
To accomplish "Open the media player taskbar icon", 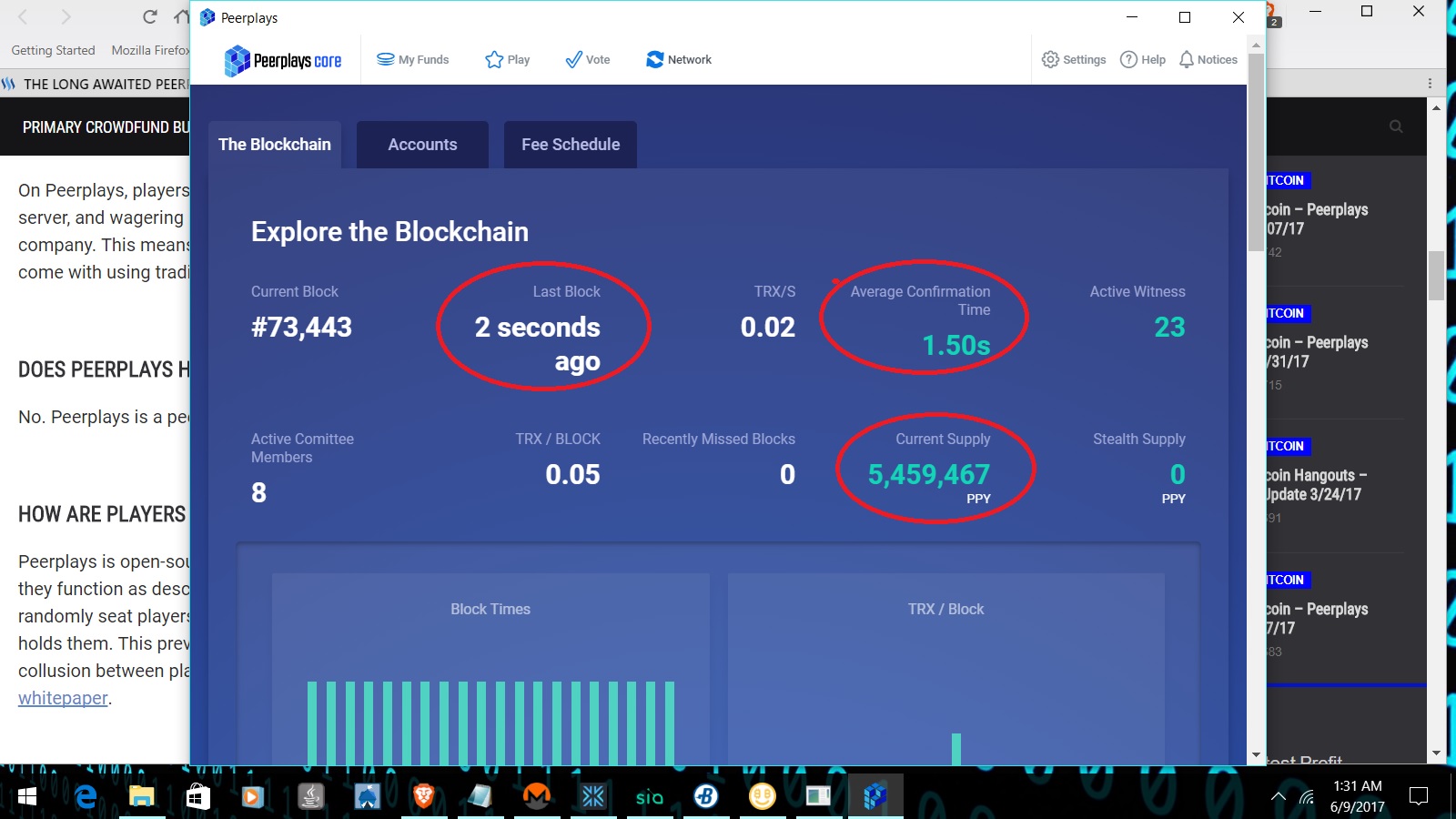I will [253, 797].
